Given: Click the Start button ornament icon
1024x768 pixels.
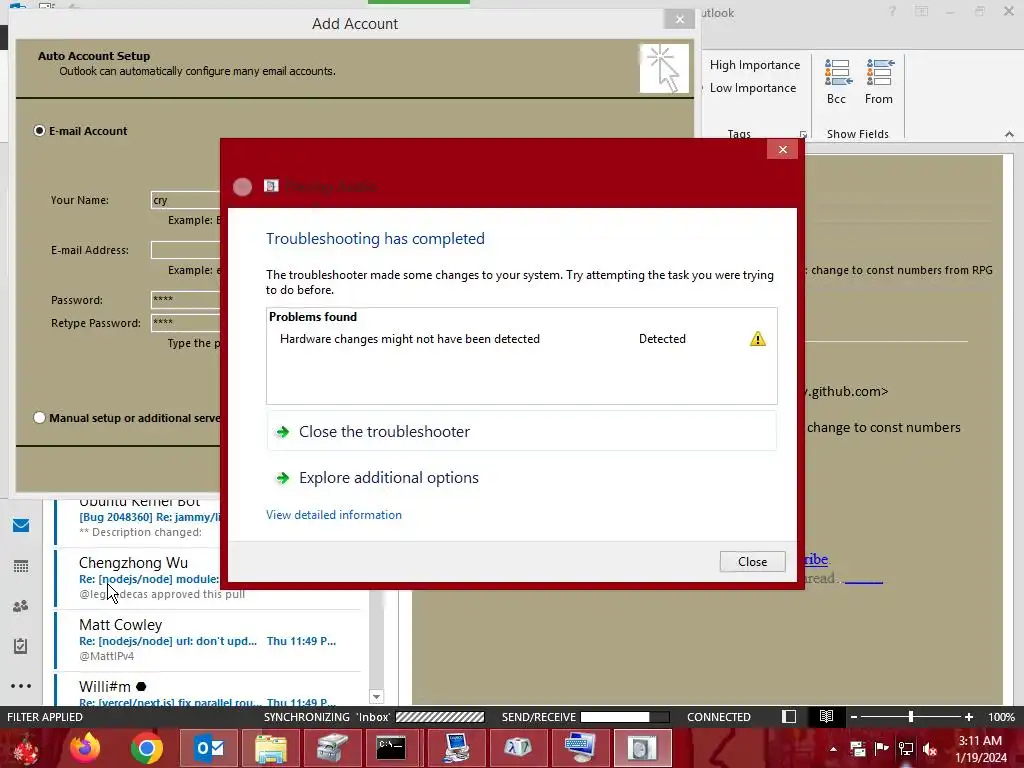Looking at the screenshot, I should click(26, 749).
